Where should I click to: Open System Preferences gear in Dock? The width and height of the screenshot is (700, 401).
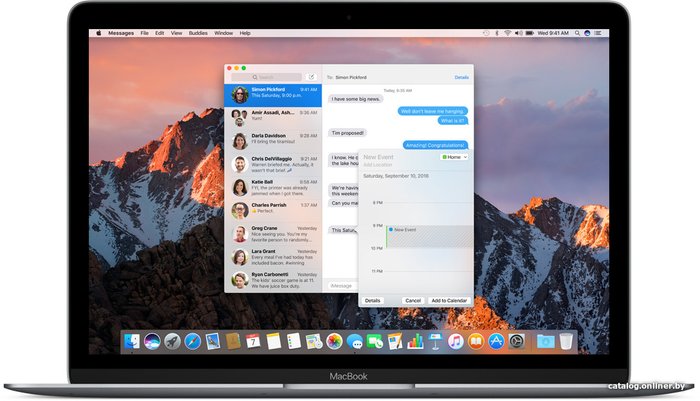click(x=517, y=342)
